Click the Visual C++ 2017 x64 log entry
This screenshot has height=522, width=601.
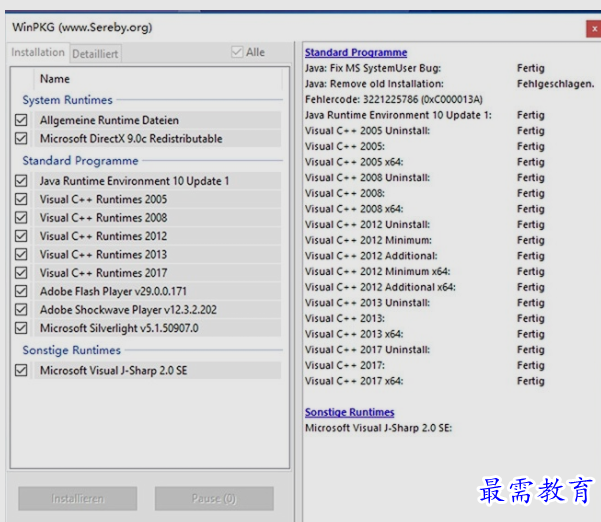(x=354, y=381)
